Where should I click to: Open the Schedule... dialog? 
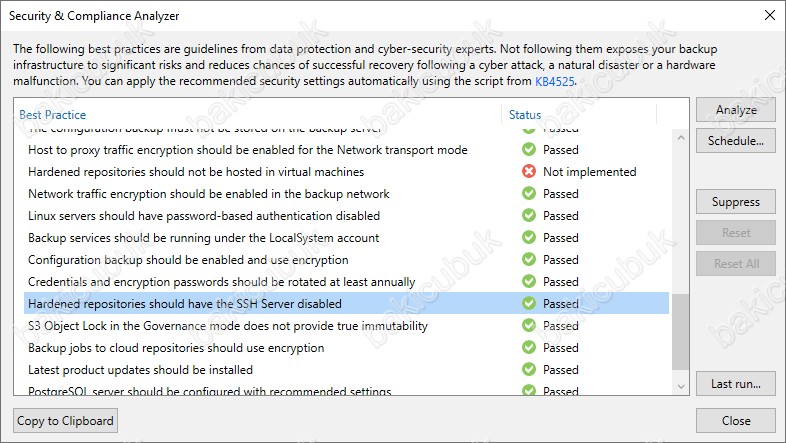735,141
